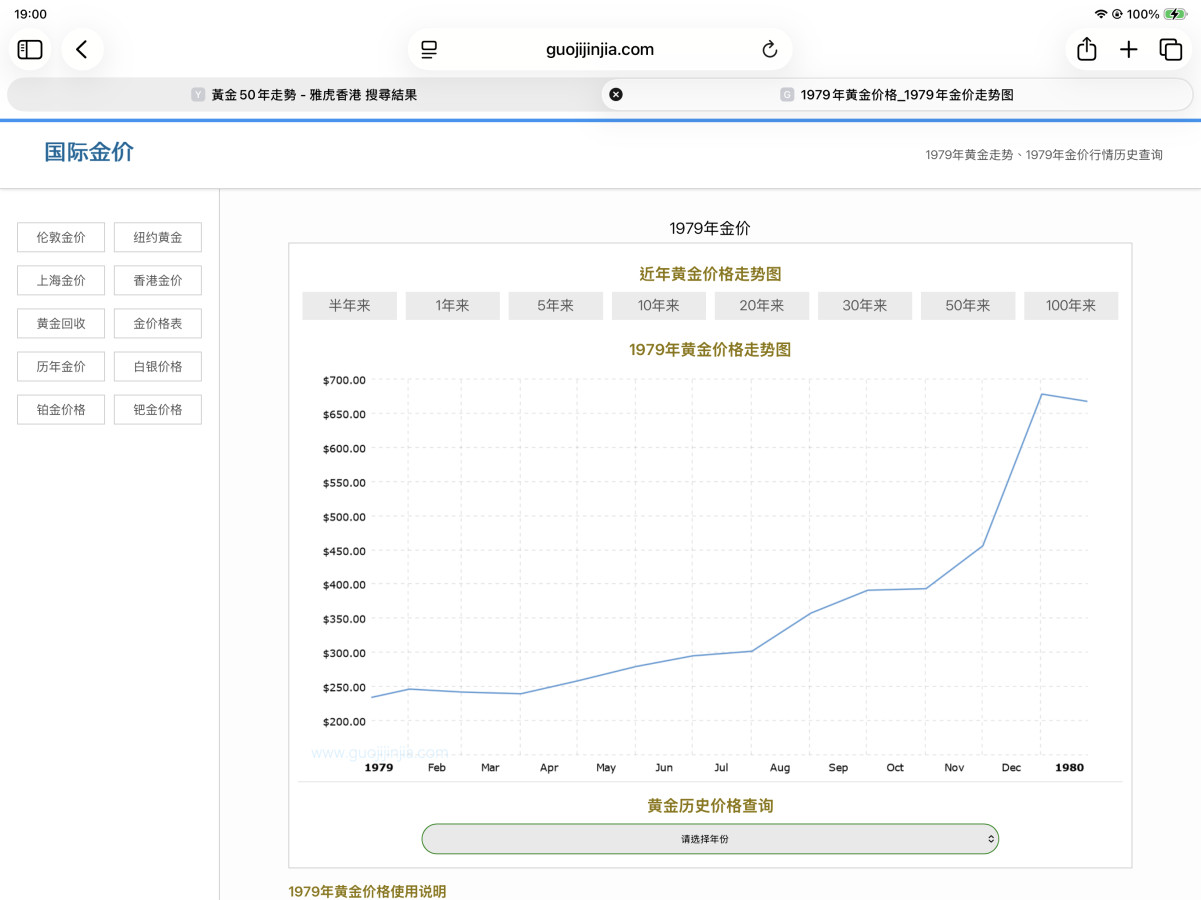This screenshot has height=900, width=1201.
Task: Switch to the 黃金50年走勢 tab
Action: pyautogui.click(x=304, y=94)
